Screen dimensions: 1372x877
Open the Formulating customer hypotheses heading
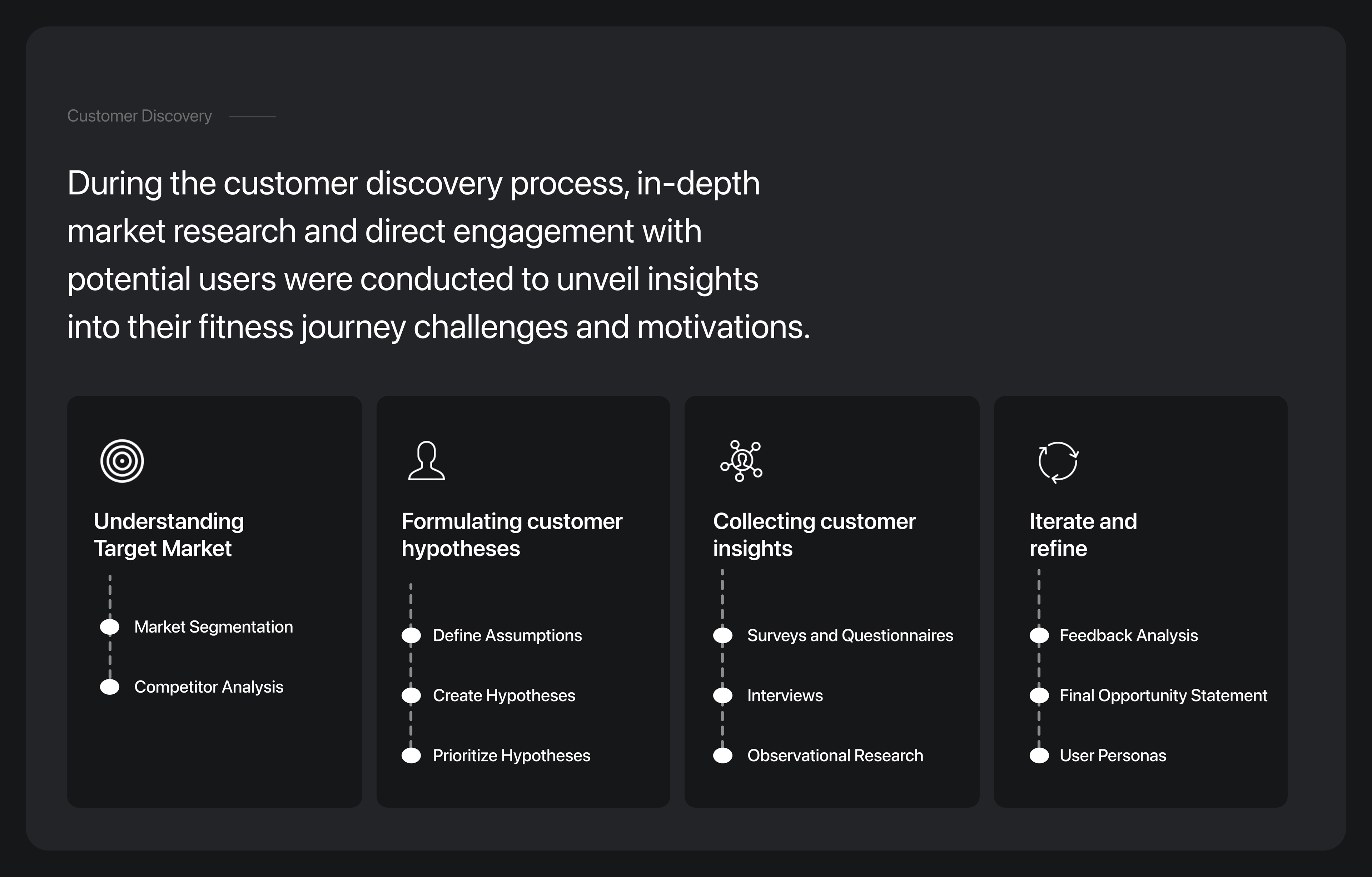[512, 535]
